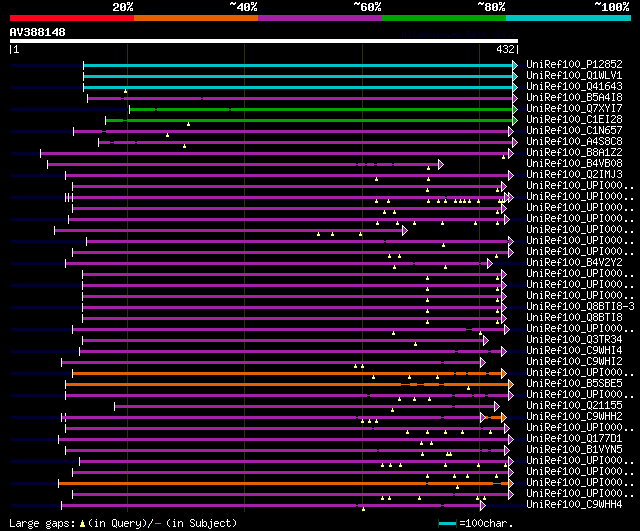Screen dimensions: 640x531
Task: Click the arrowhead ending the P12852 bar
Action: (515, 65)
